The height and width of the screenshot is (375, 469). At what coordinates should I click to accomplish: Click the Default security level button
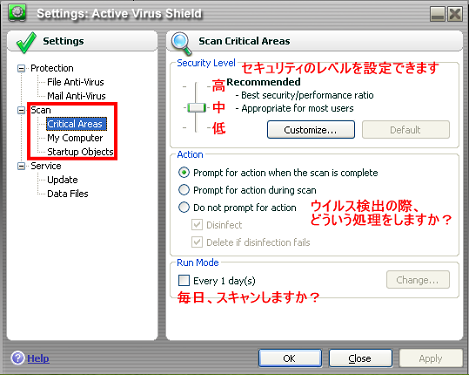tap(406, 130)
